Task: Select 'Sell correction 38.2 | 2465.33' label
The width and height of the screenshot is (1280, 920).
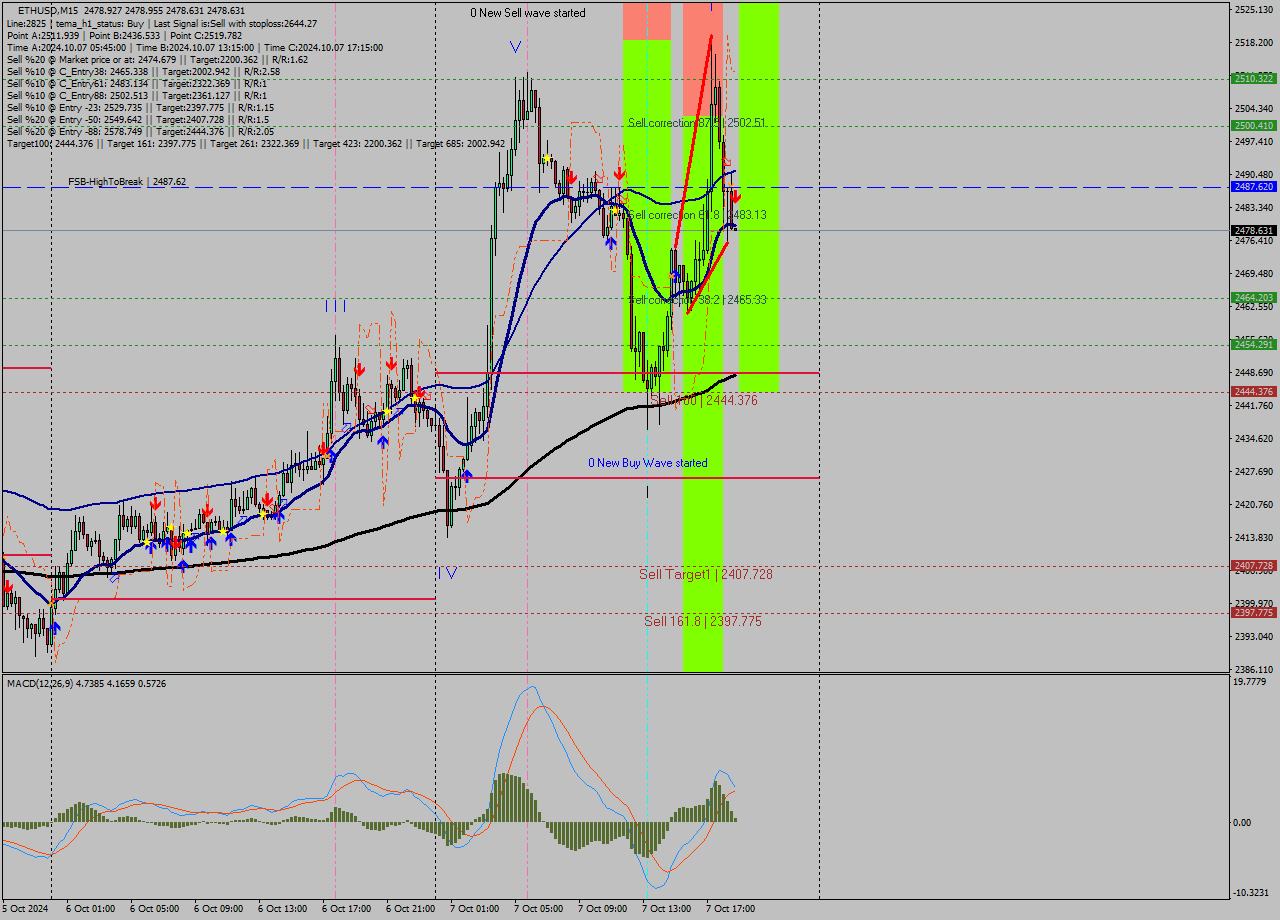Action: click(x=697, y=299)
